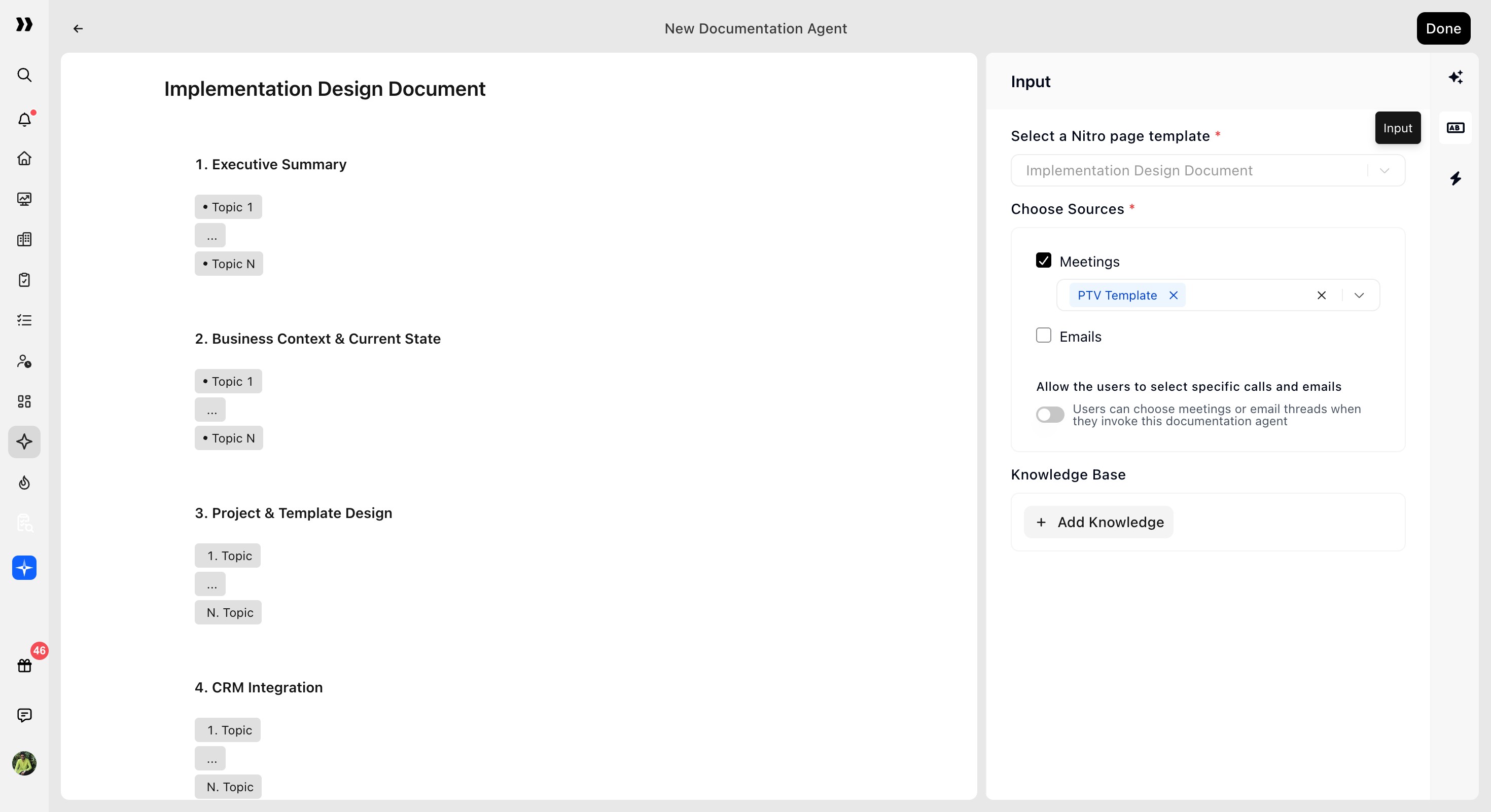Image resolution: width=1491 pixels, height=812 pixels.
Task: Click the 'New Documentation Agent' page title
Action: click(x=755, y=28)
